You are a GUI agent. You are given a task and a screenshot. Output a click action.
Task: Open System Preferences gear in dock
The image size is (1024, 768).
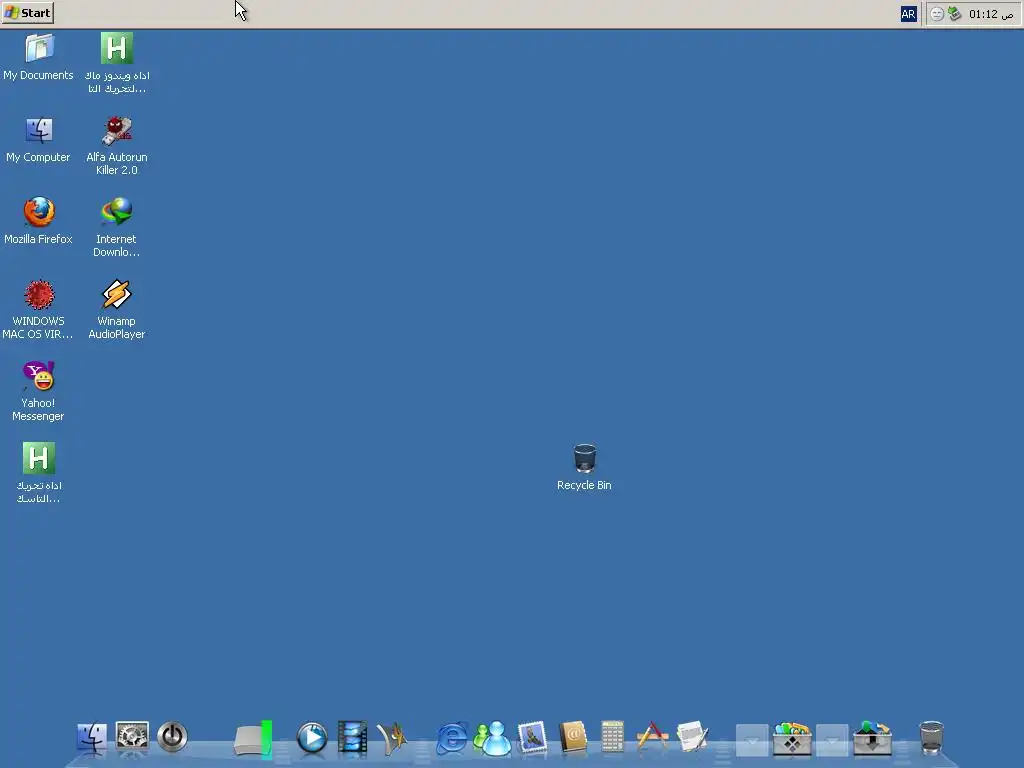(x=132, y=737)
